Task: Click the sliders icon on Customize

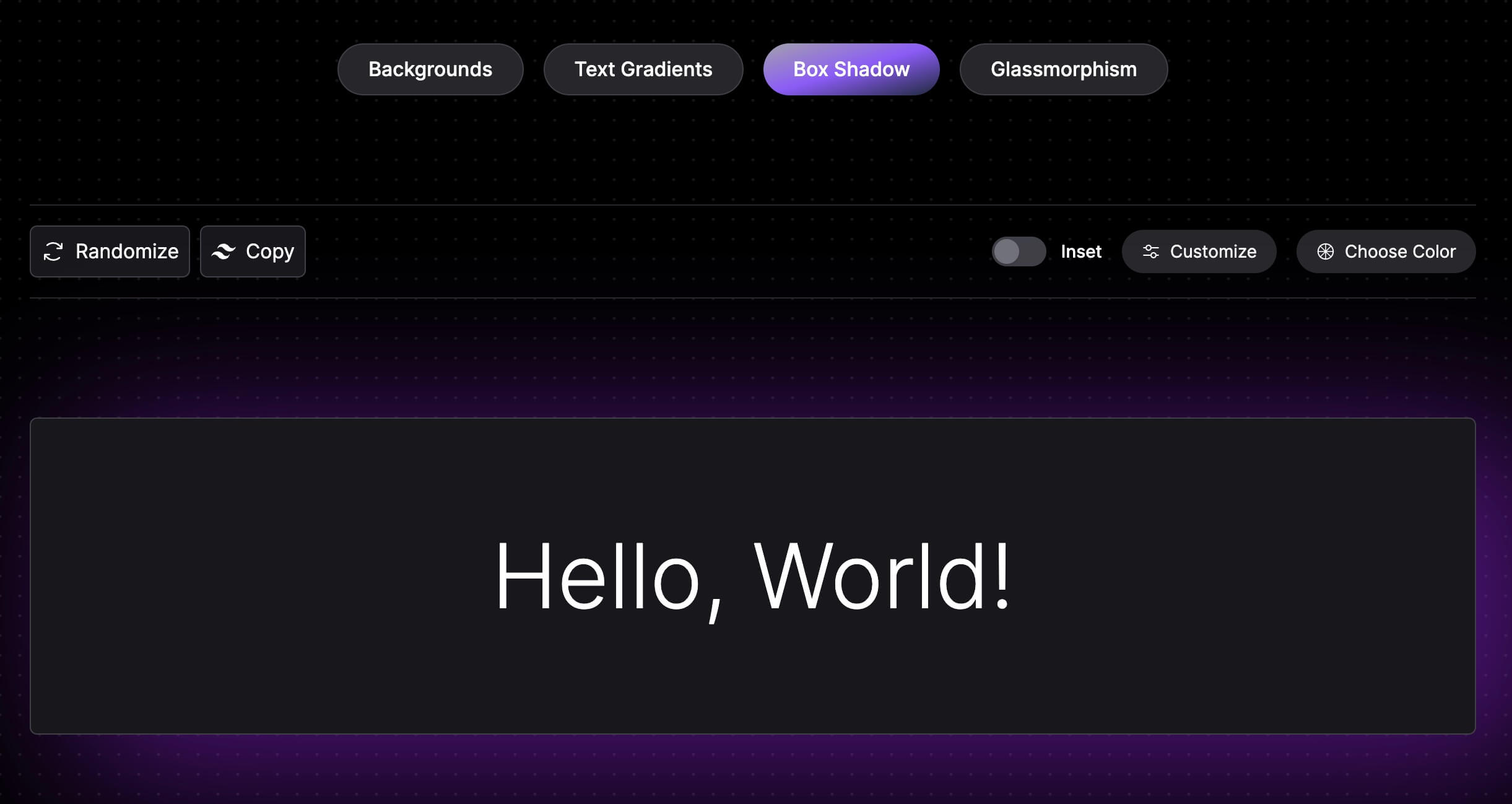Action: (x=1151, y=251)
